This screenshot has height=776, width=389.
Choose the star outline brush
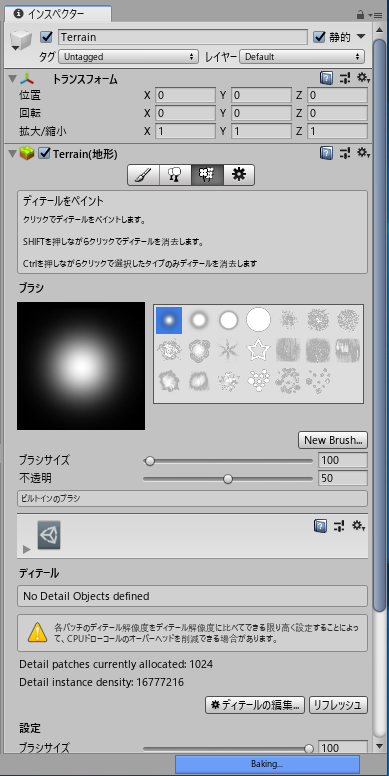coord(258,350)
